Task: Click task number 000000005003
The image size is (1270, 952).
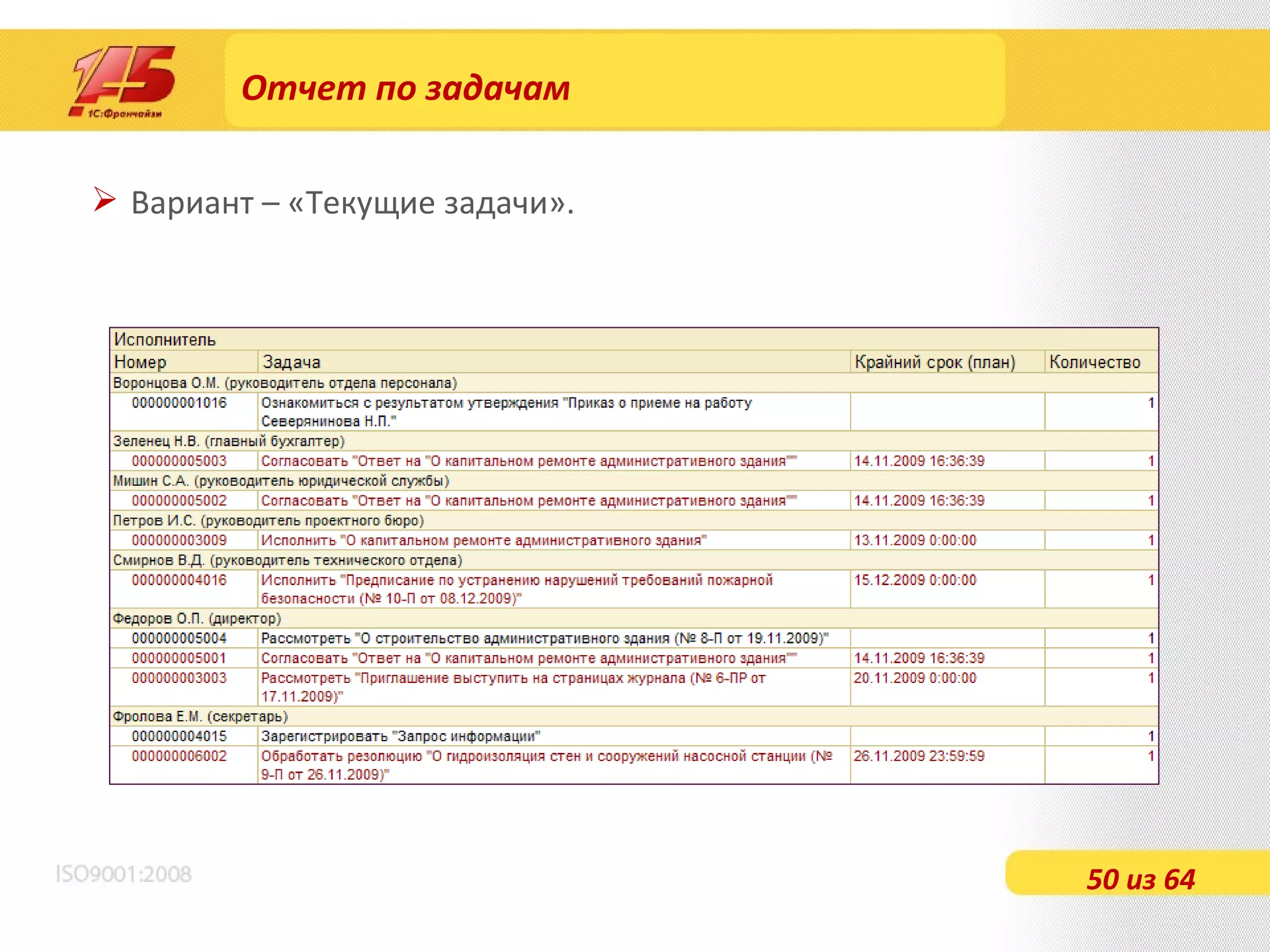Action: [x=179, y=461]
